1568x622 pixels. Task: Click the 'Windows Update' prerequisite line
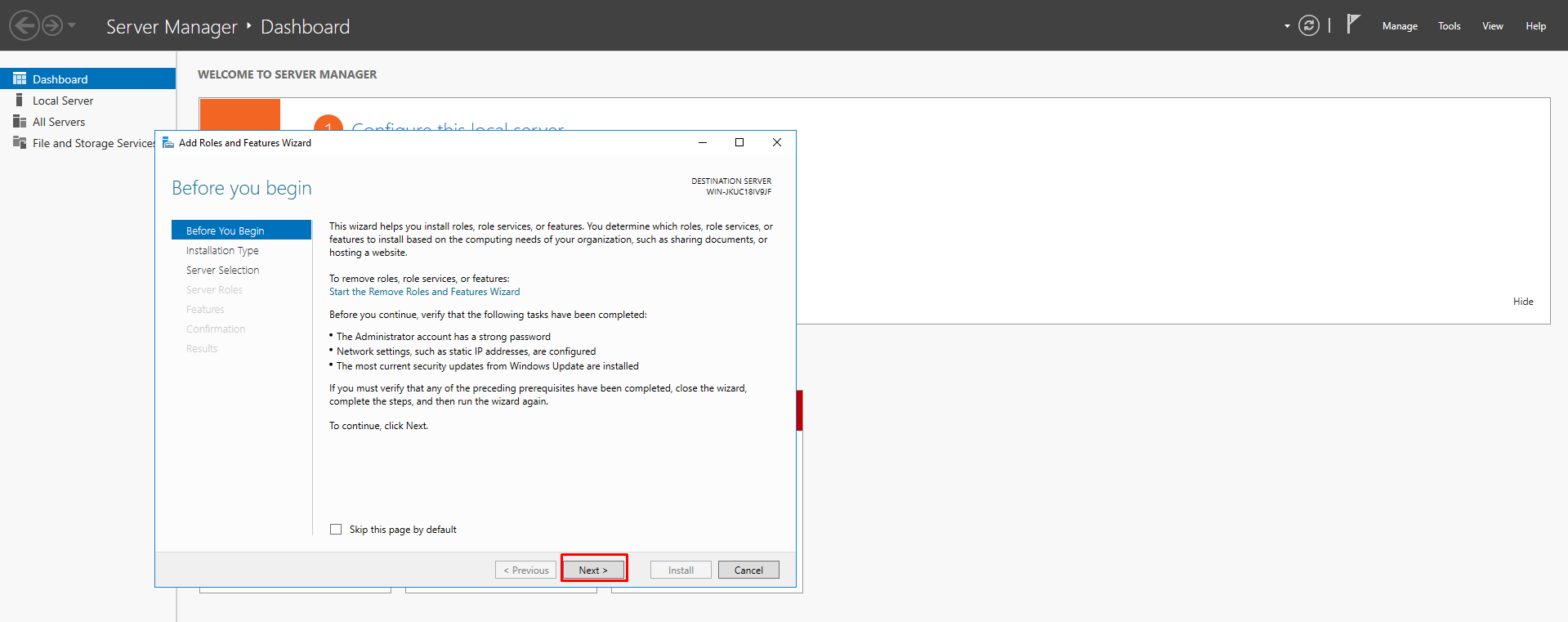[x=488, y=366]
